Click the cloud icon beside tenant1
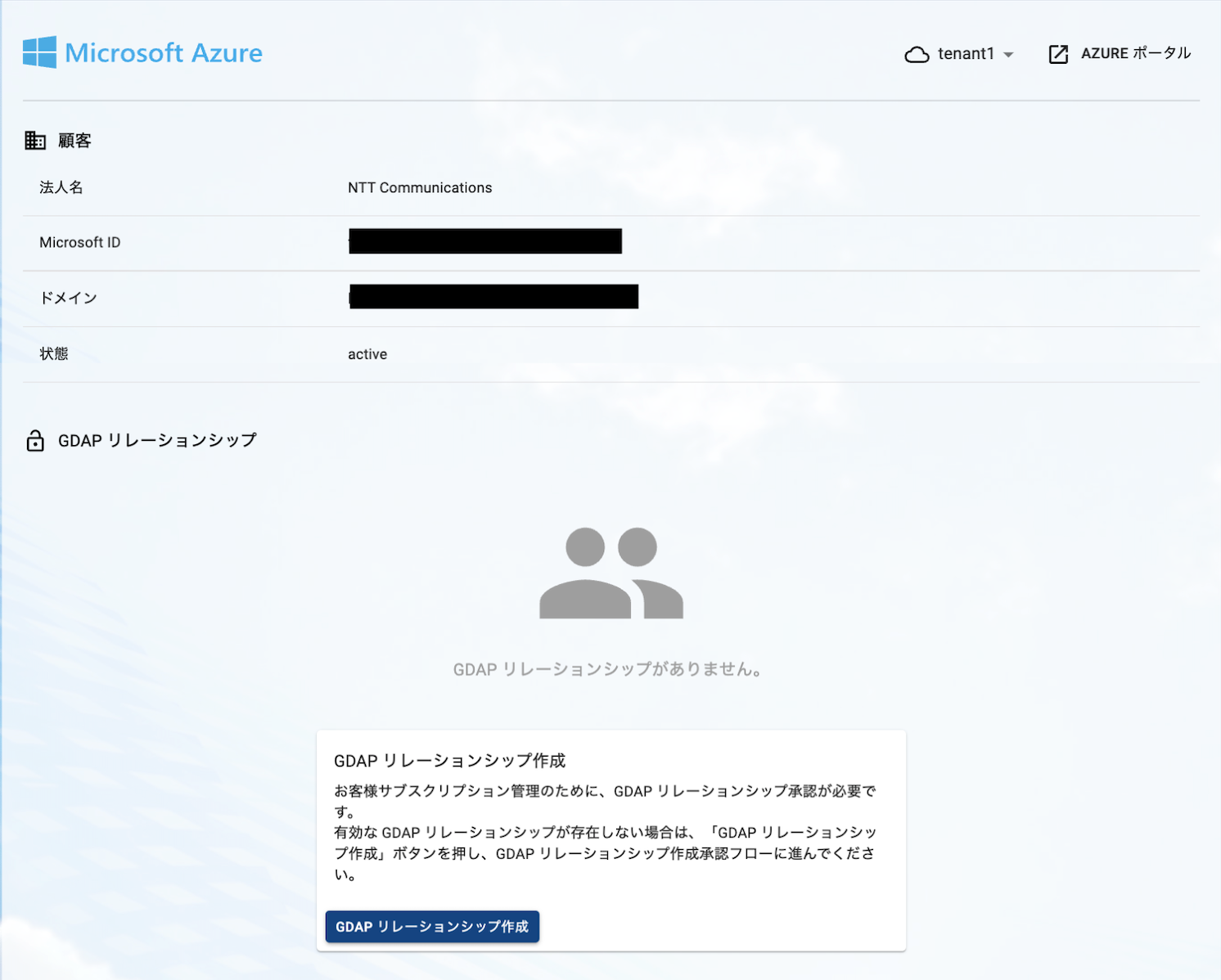This screenshot has height=980, width=1221. pyautogui.click(x=917, y=54)
